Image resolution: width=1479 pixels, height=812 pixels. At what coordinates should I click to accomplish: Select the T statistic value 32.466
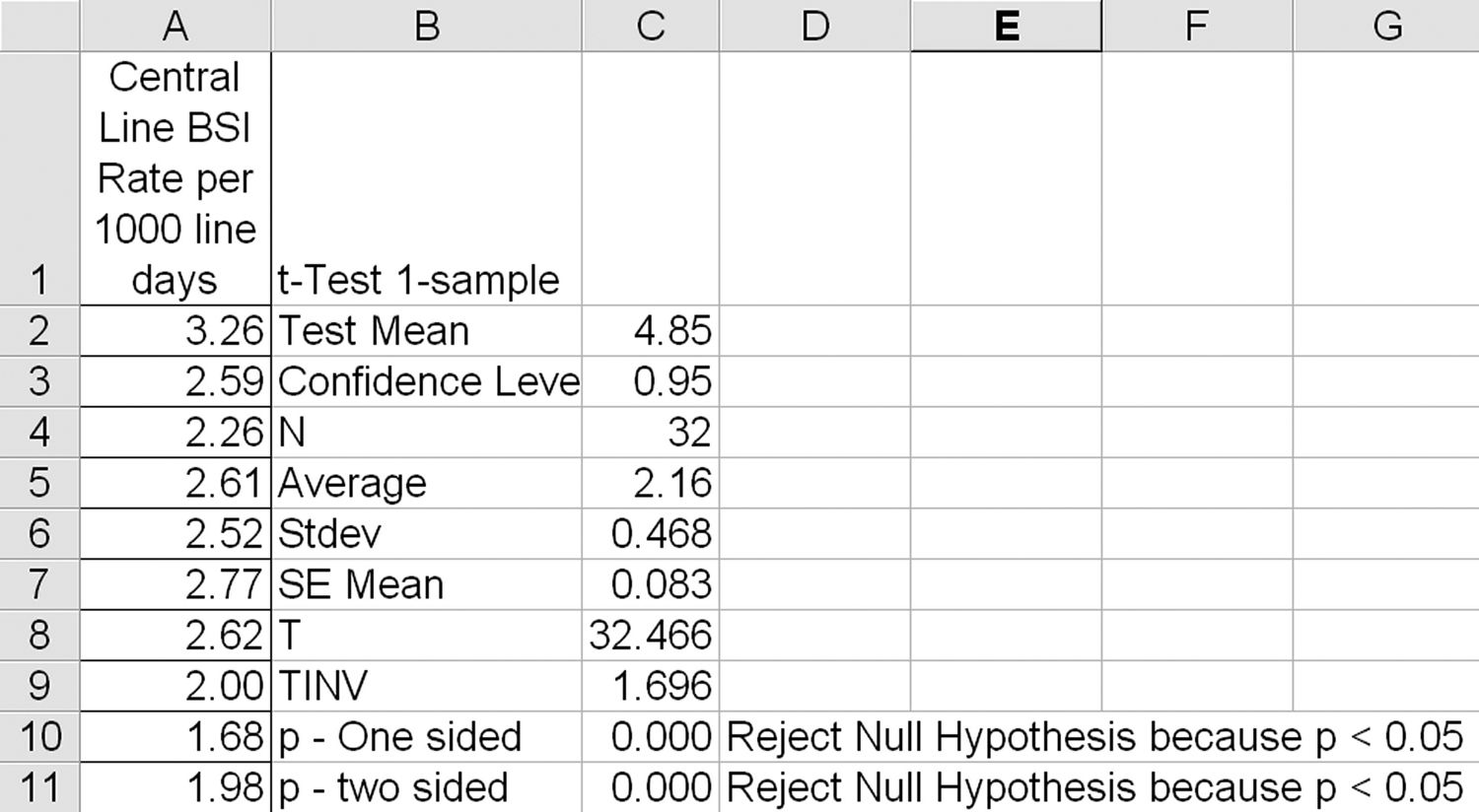click(x=651, y=636)
